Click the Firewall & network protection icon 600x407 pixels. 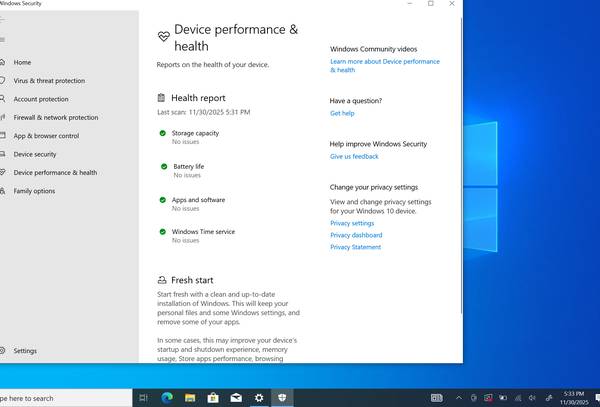(3, 117)
